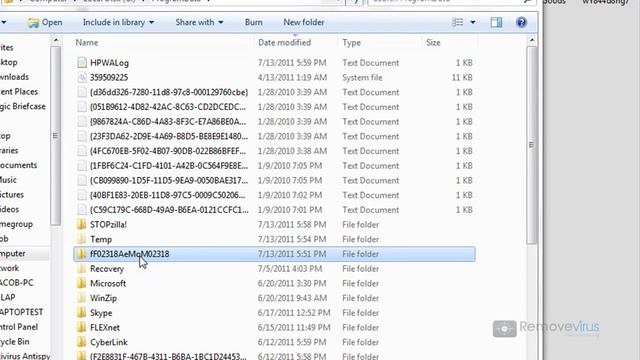Sort by the Size column header
The width and height of the screenshot is (640, 360).
[x=433, y=42]
